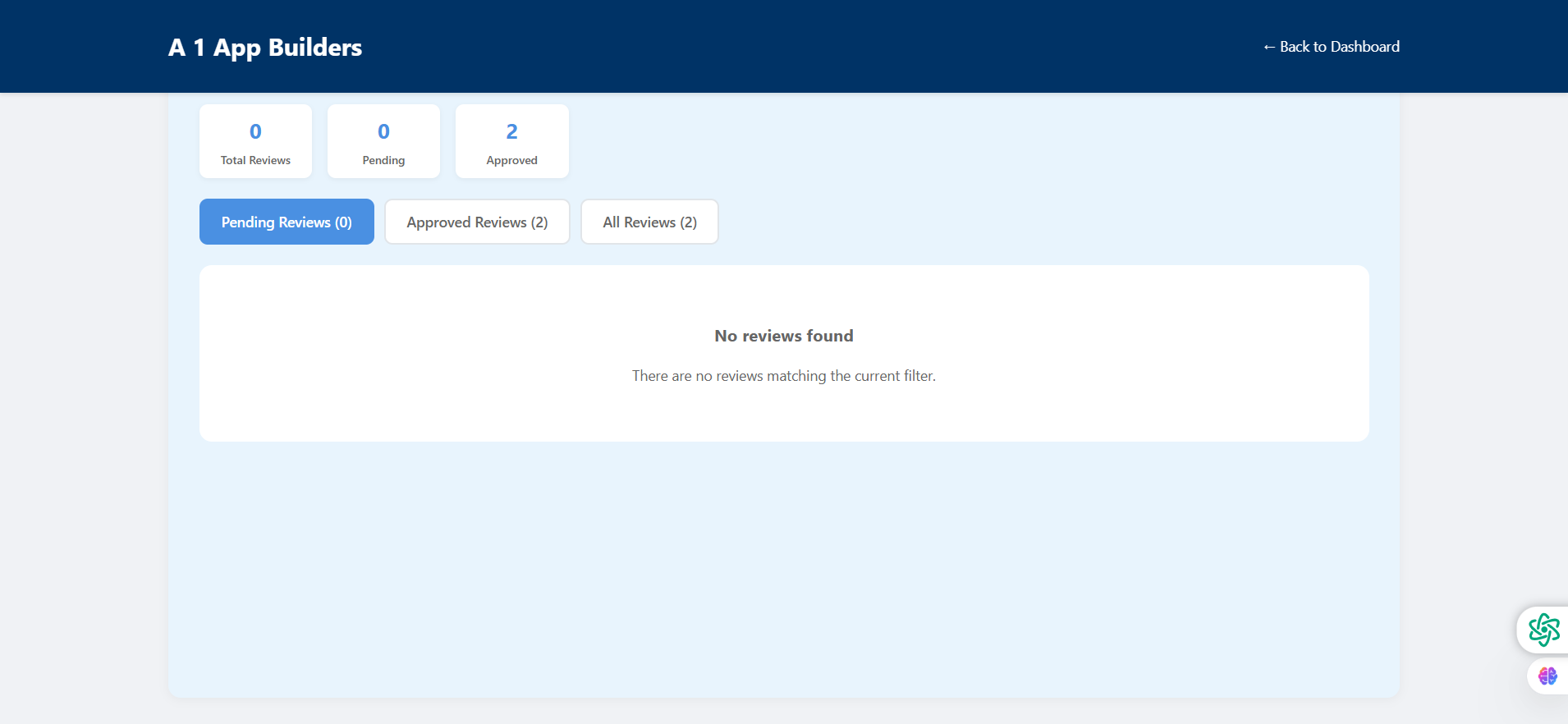
Task: Click 'There are no reviews matching' message
Action: tap(784, 376)
